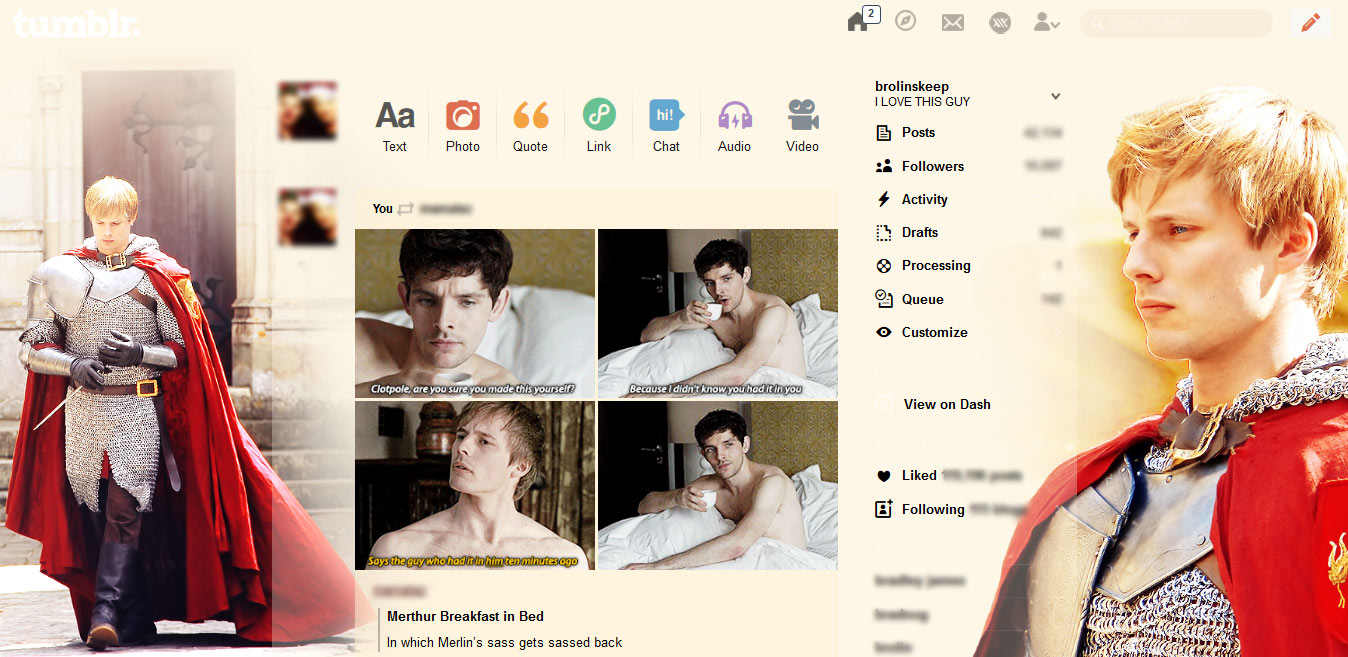
Task: Open the bottom-right uncaptioned post image
Action: [718, 486]
